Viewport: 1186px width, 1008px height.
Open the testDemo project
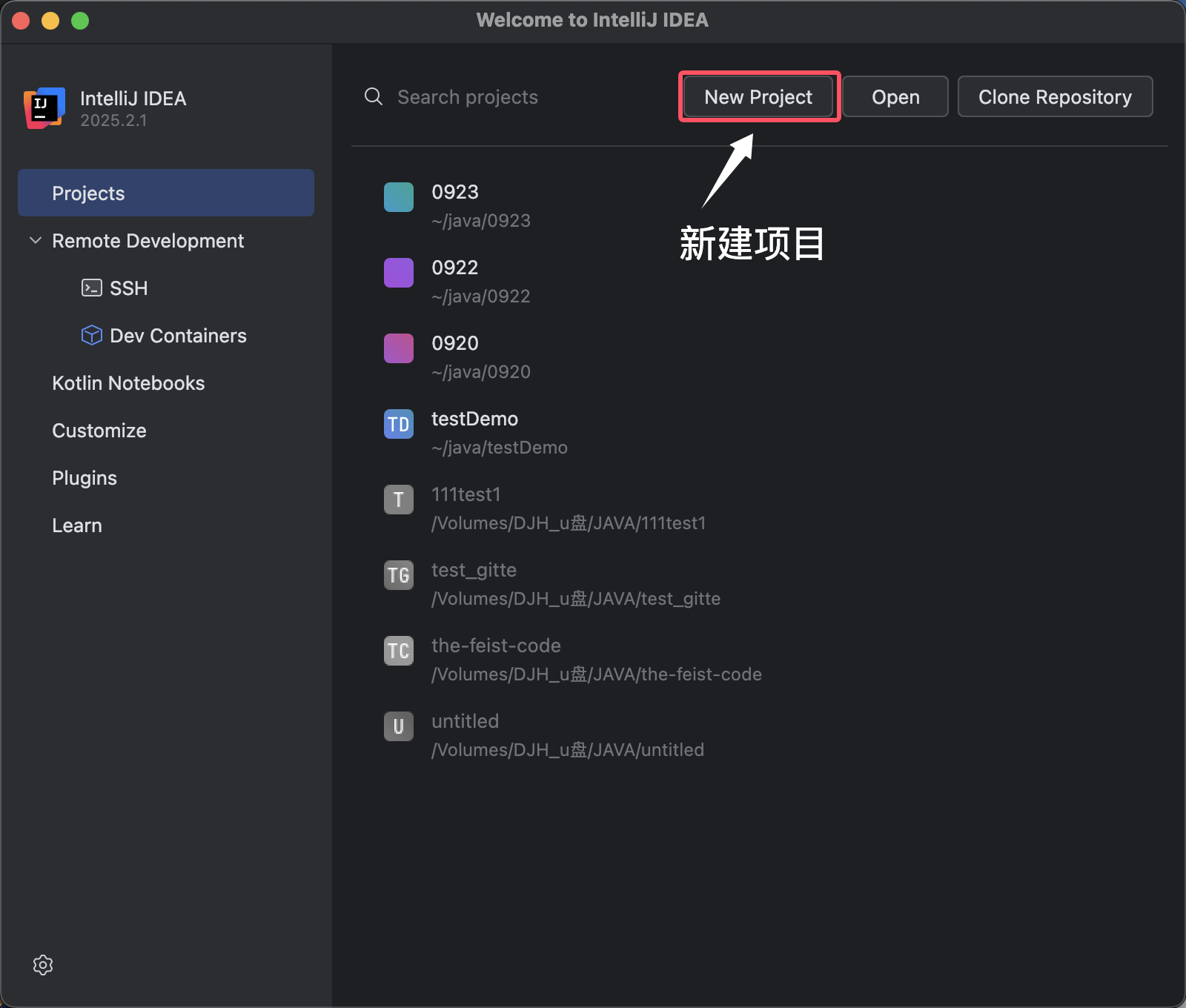tap(474, 418)
